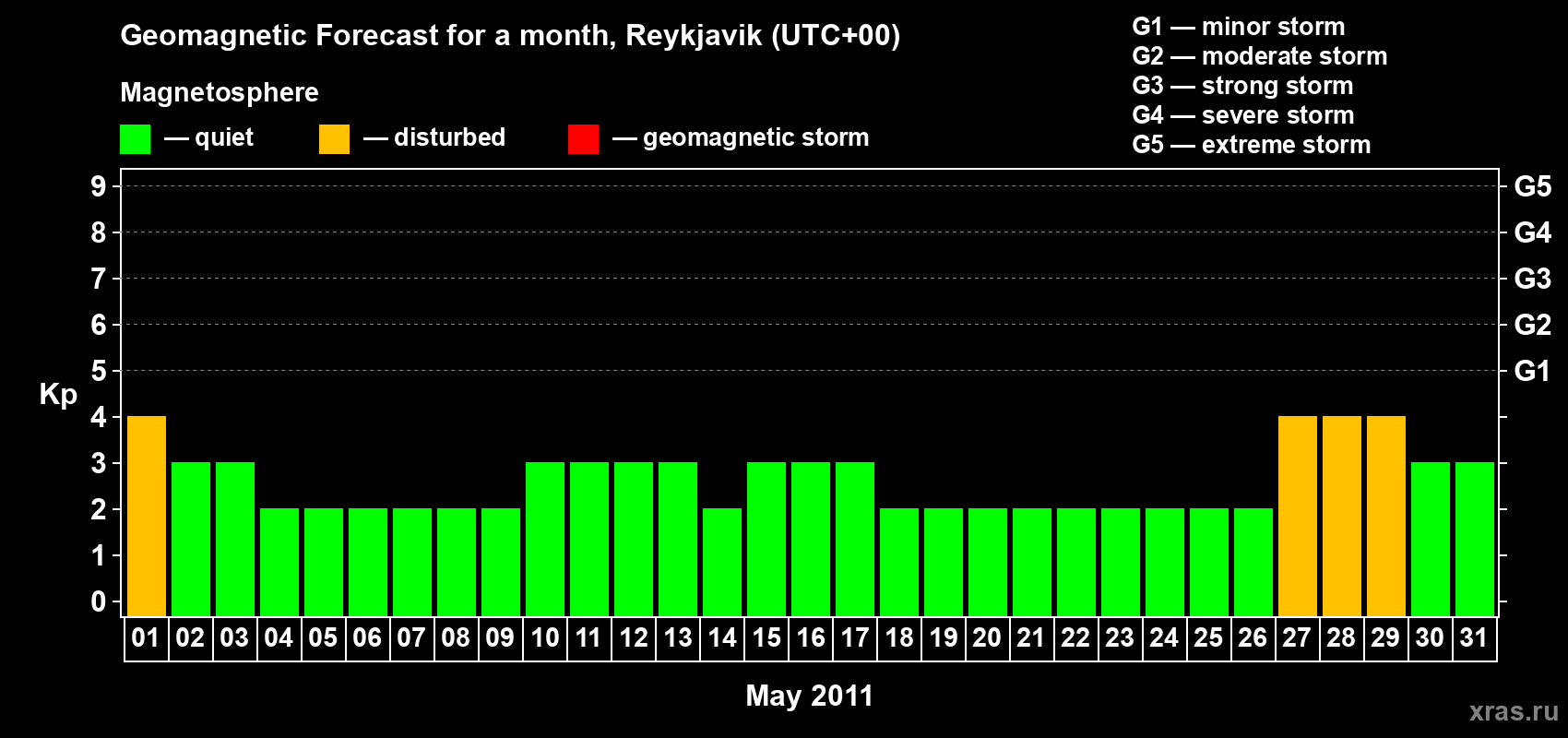Viewport: 1568px width, 738px height.
Task: Click the 'G3 — strong storm' legend text
Action: [x=1243, y=86]
